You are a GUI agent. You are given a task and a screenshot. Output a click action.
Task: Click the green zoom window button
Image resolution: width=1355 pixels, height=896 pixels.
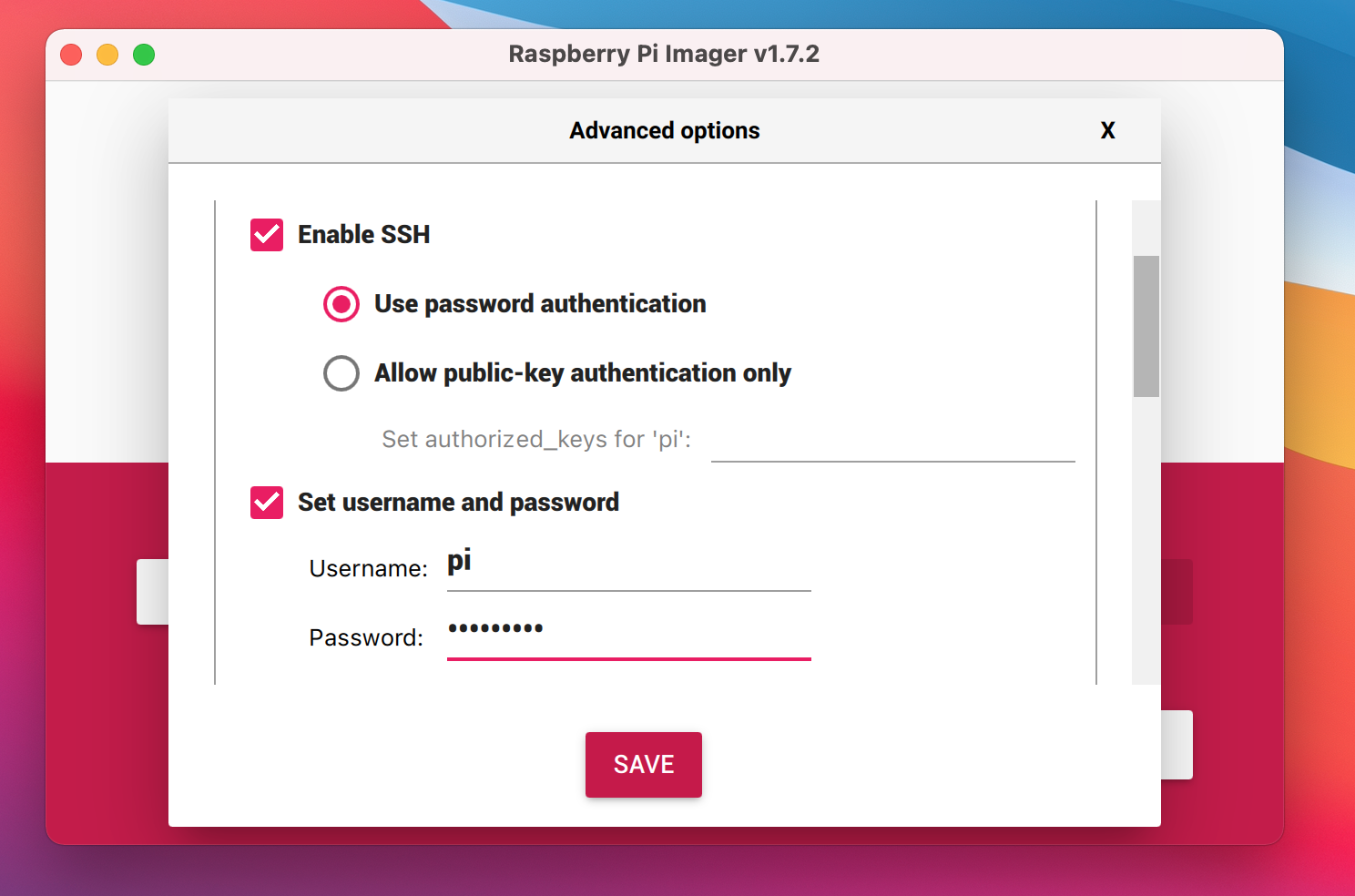tap(143, 54)
